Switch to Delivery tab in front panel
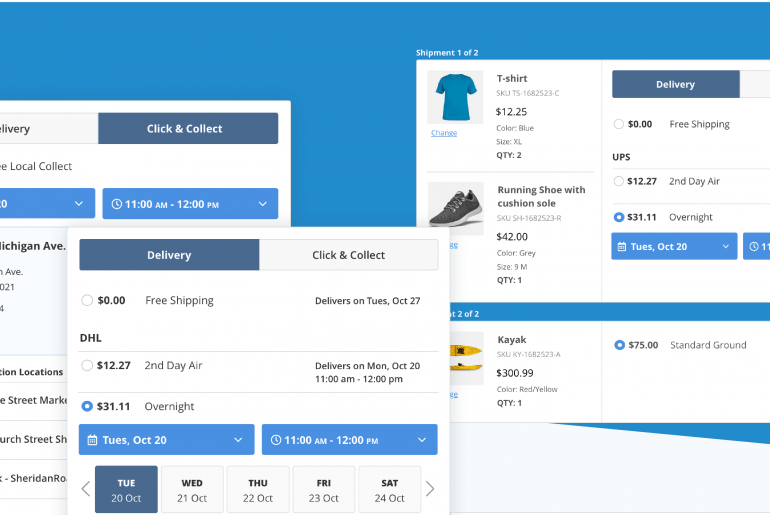This screenshot has width=770, height=515. coord(169,255)
